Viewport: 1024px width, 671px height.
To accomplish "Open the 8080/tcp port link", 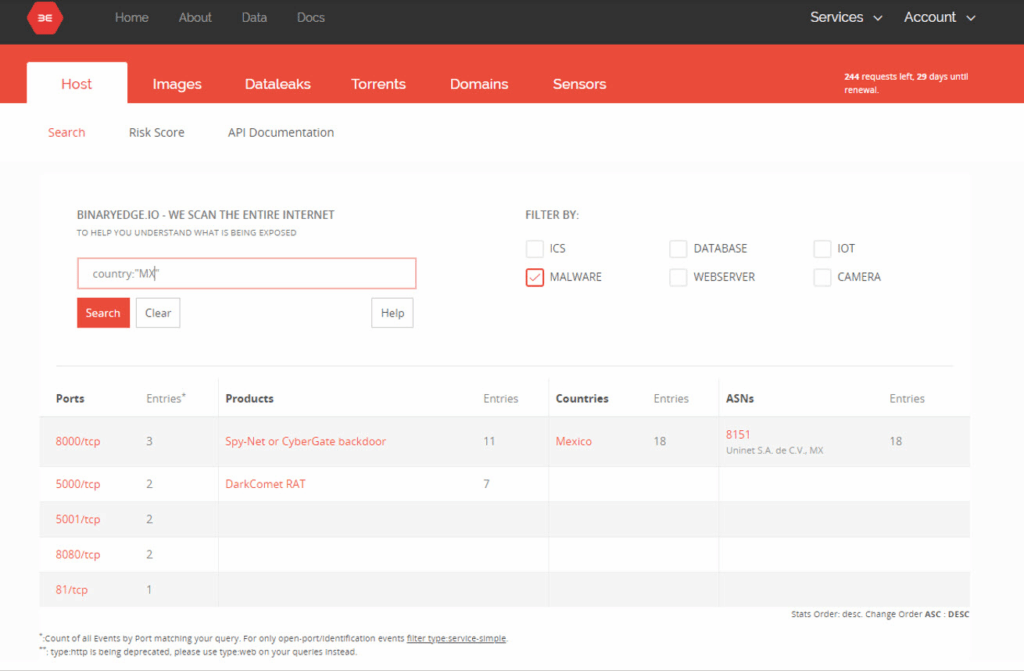I will 78,555.
